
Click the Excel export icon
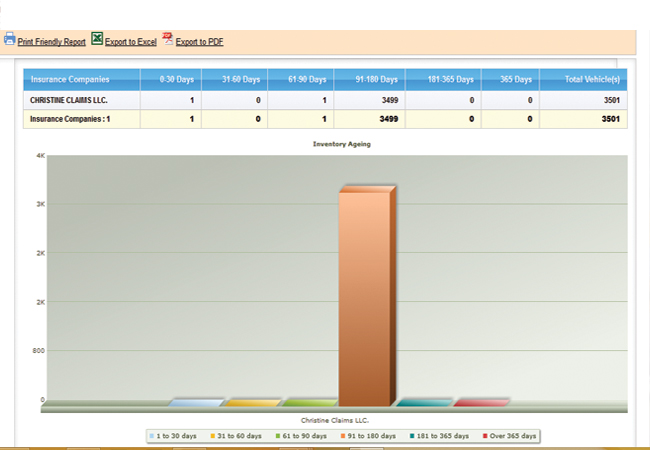97,39
